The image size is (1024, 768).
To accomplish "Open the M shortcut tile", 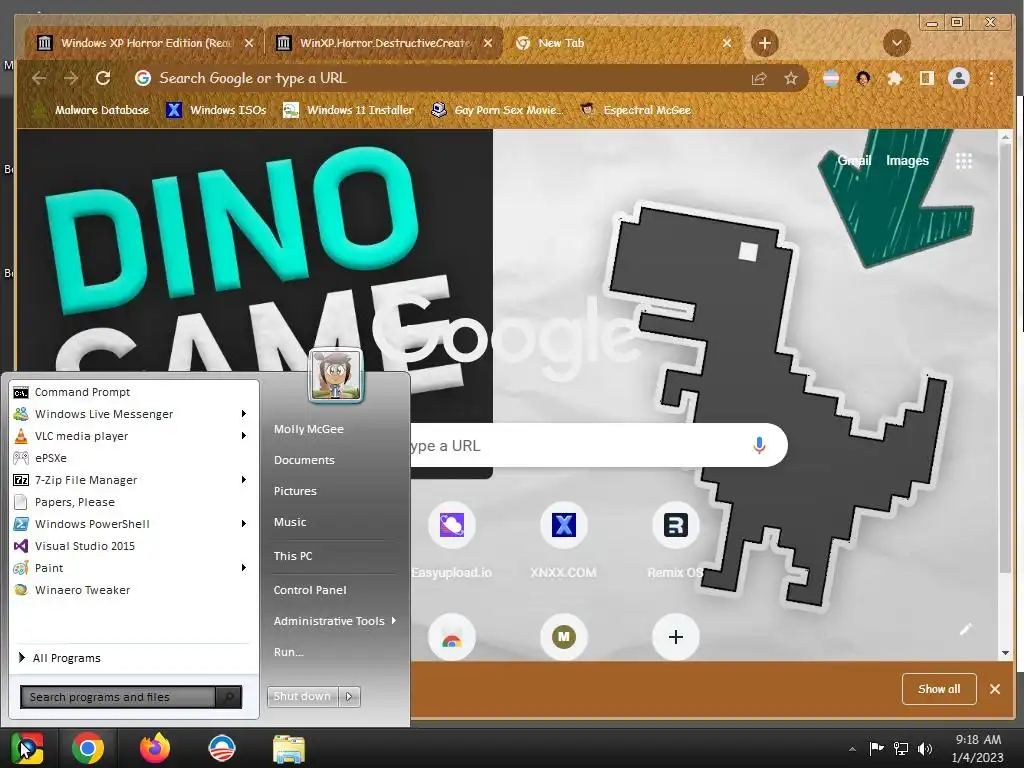I will pos(564,637).
